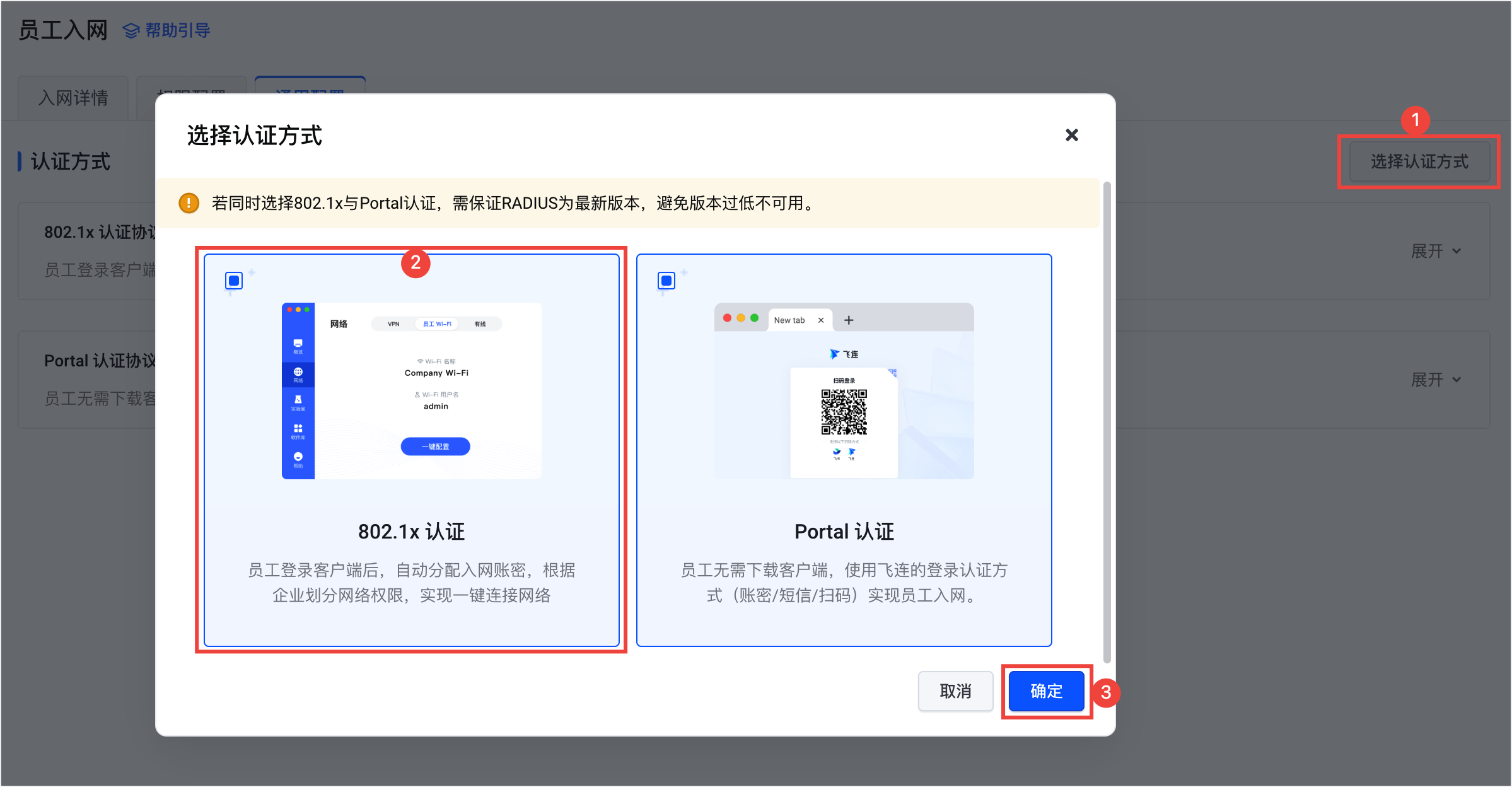
Task: Click the New tab label in illustration
Action: point(789,320)
